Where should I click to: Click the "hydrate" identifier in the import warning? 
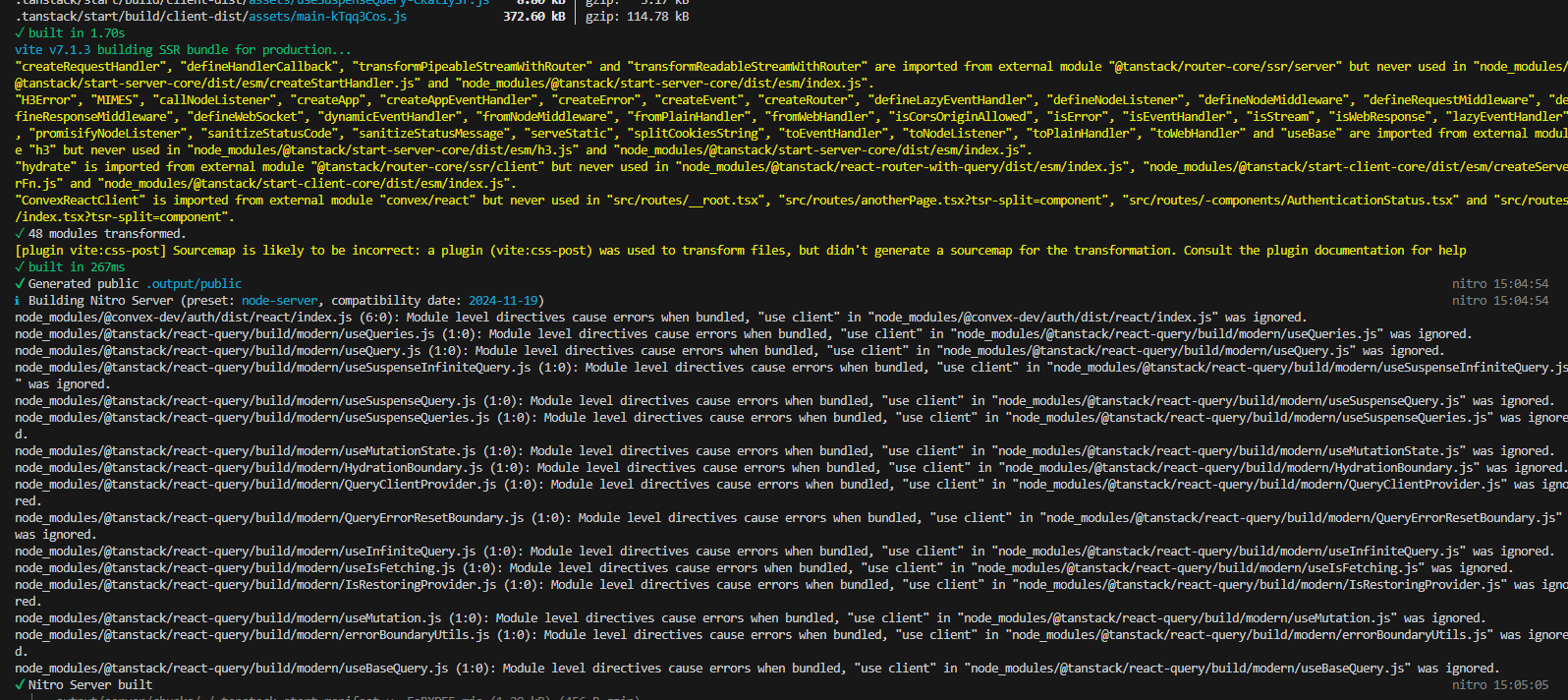click(x=46, y=166)
